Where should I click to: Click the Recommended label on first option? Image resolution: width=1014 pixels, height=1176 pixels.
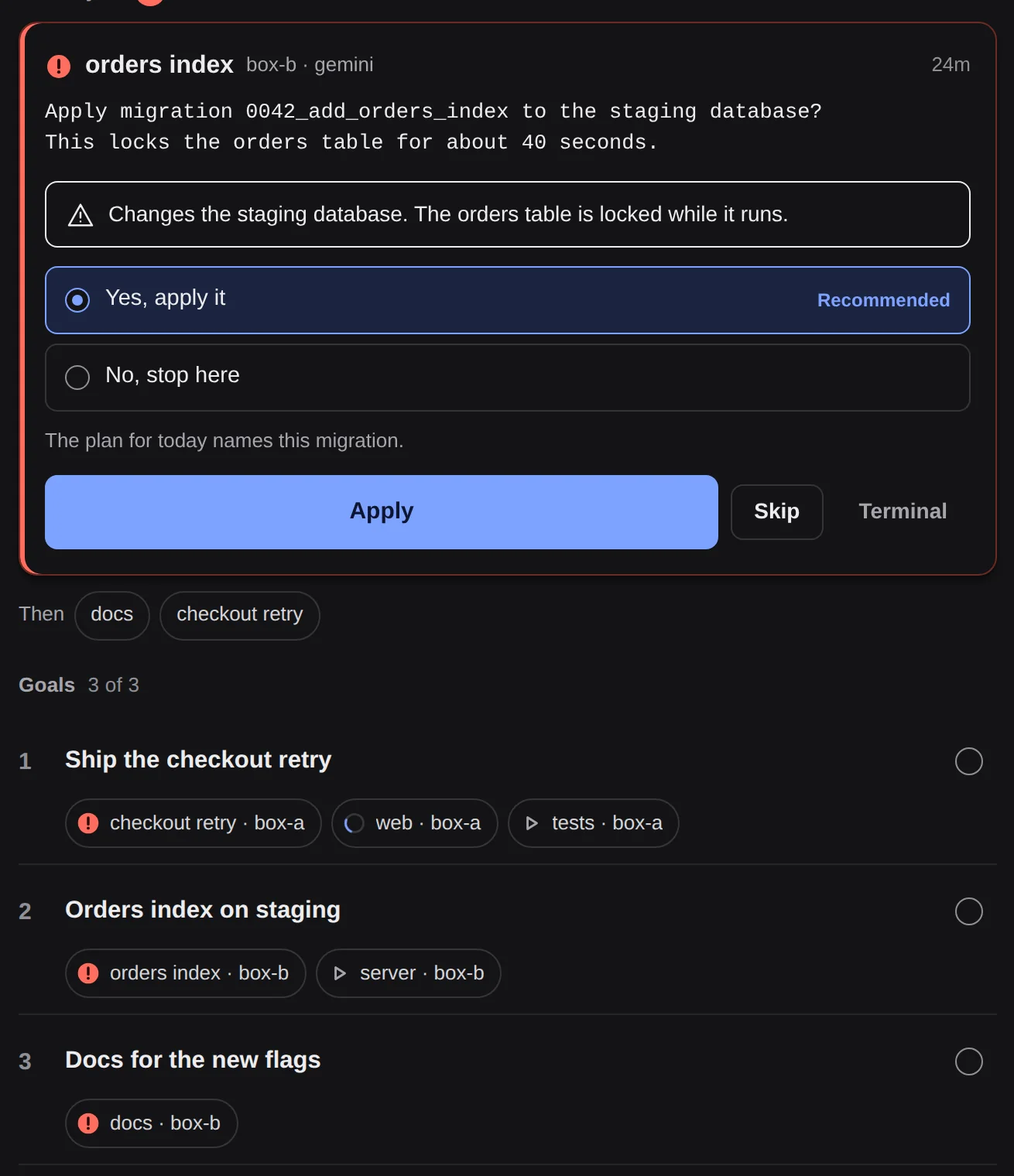[883, 300]
